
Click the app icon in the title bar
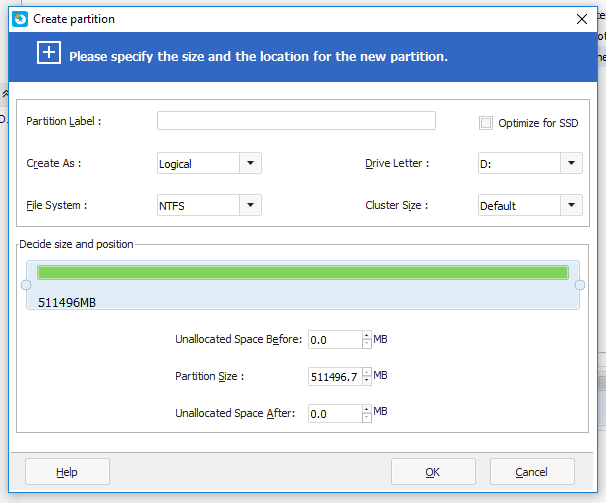(19, 18)
